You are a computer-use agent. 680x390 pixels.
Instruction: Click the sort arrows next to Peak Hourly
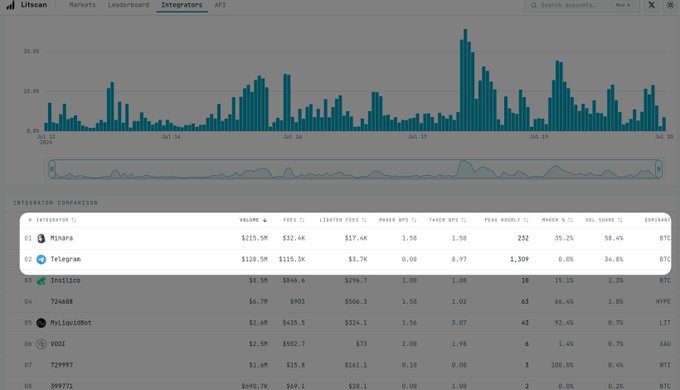[x=526, y=220]
